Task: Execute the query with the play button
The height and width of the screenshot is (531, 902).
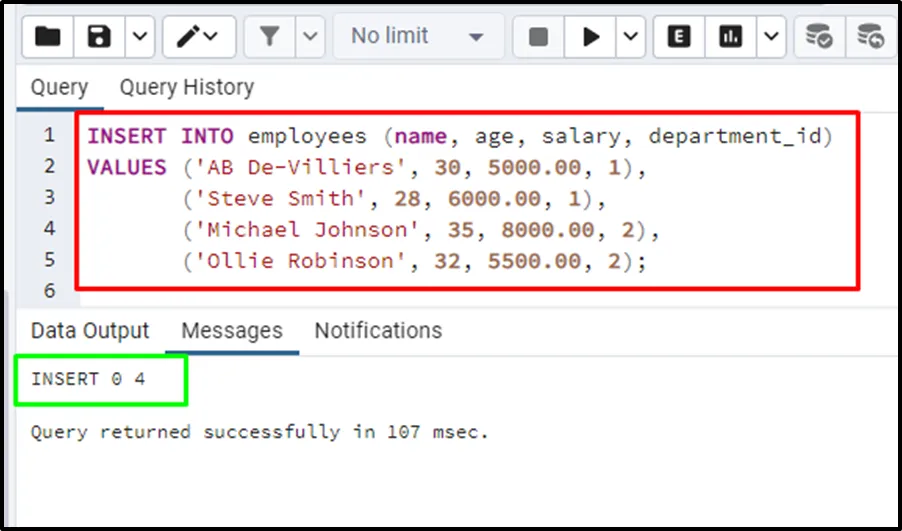Action: 591,37
